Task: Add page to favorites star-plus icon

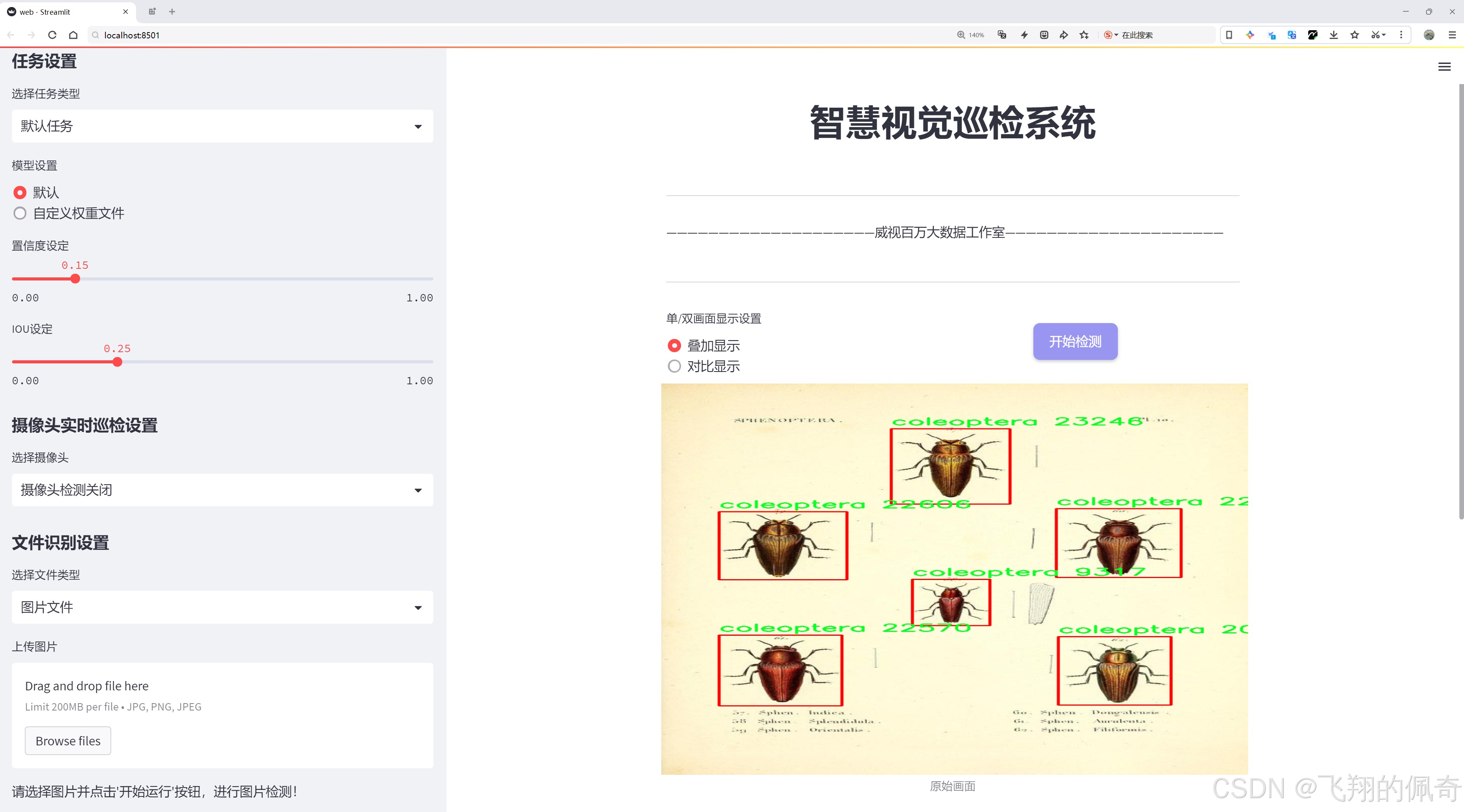Action: [x=1085, y=35]
